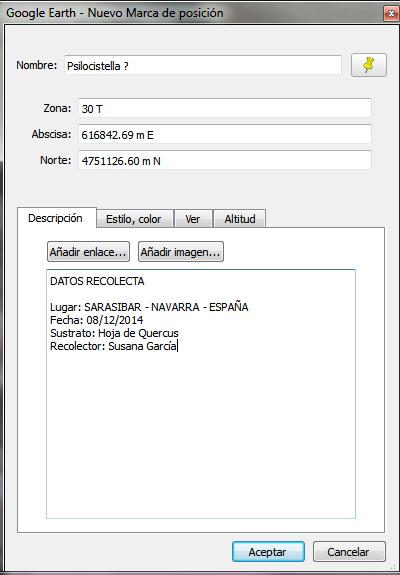The width and height of the screenshot is (400, 575).
Task: Select the Zona field showing 30 T
Action: click(x=225, y=109)
